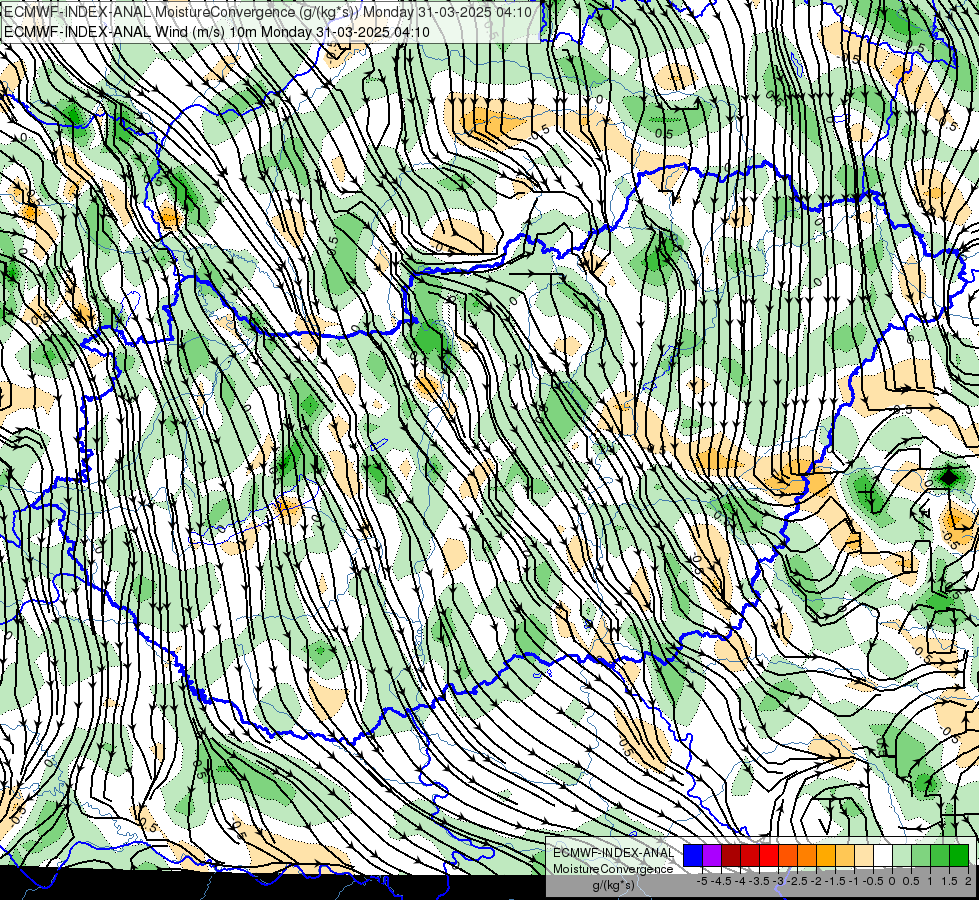Click the orange swatch between -2.5 and -2
Screen dimensions: 979x900
click(807, 856)
